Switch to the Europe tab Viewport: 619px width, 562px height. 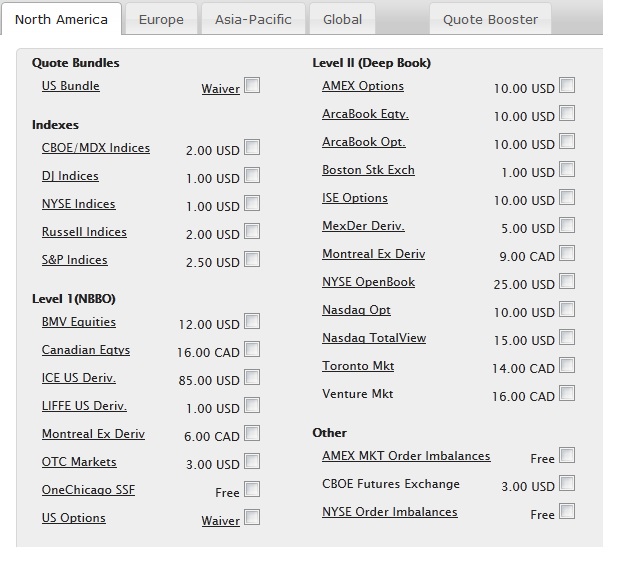click(161, 19)
